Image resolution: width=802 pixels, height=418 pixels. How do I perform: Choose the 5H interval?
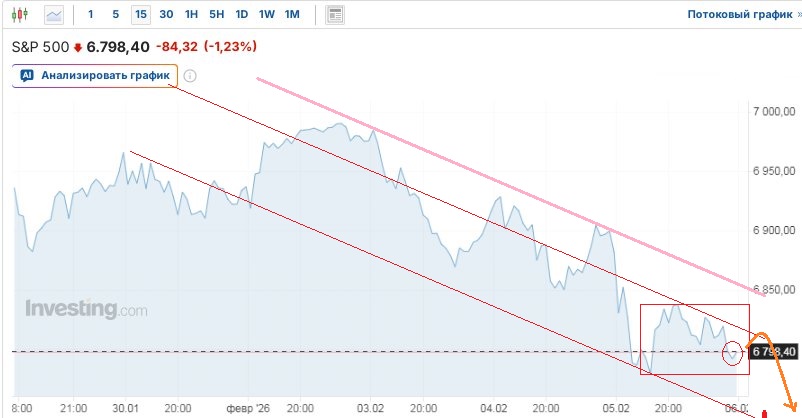[216, 15]
